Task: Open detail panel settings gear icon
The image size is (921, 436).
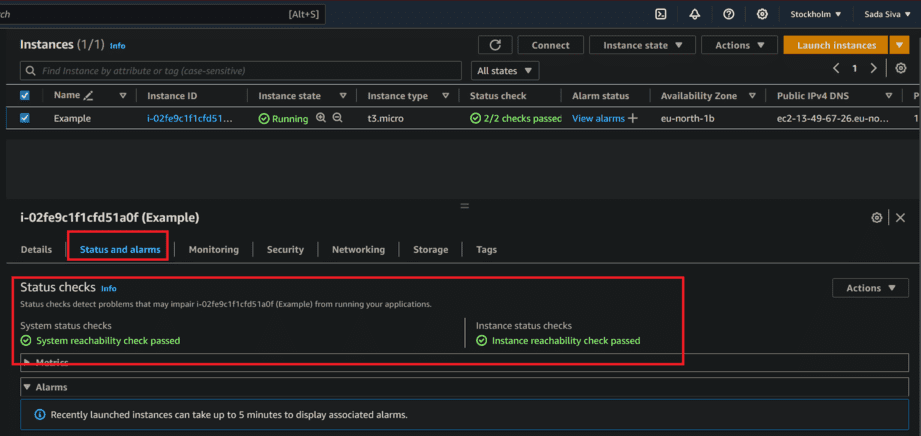Action: click(x=876, y=218)
